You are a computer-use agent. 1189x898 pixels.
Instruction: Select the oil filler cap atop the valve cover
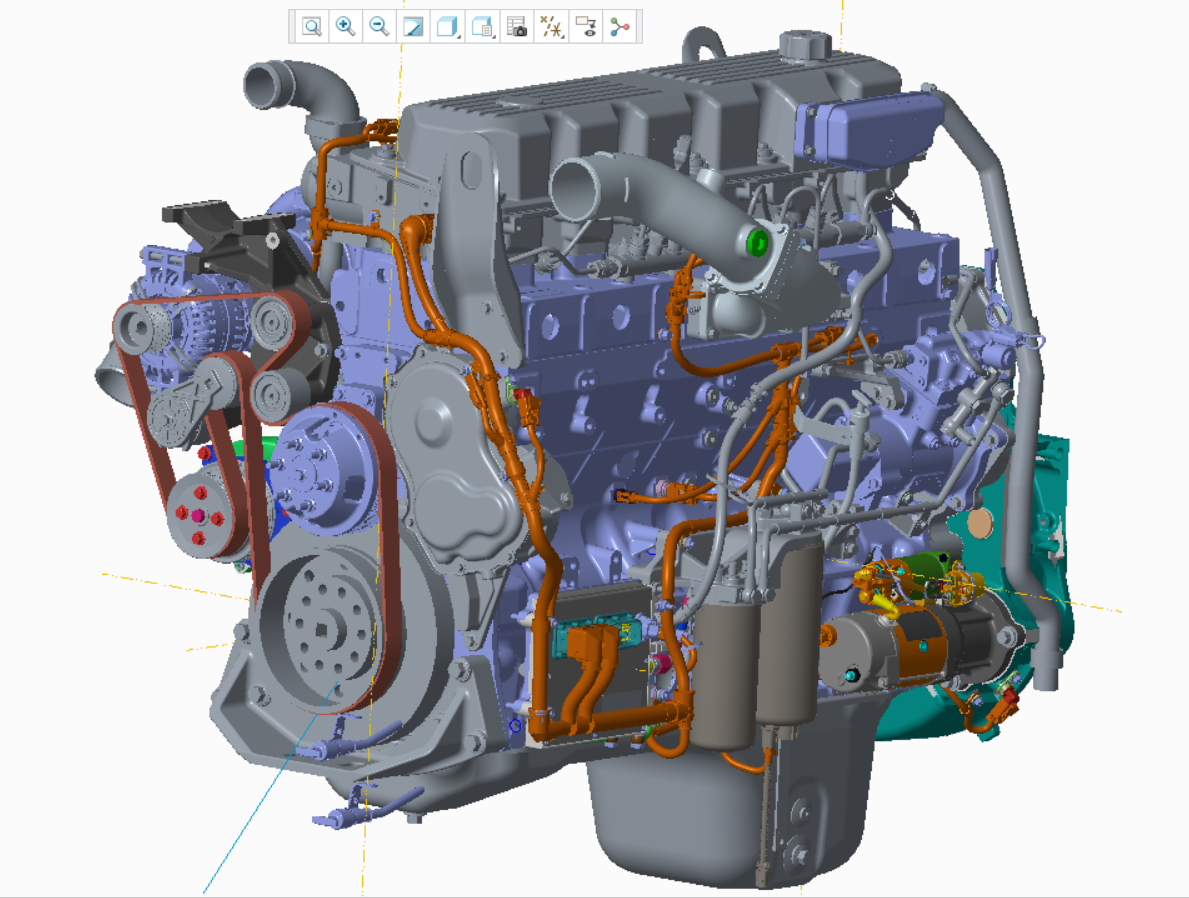805,46
